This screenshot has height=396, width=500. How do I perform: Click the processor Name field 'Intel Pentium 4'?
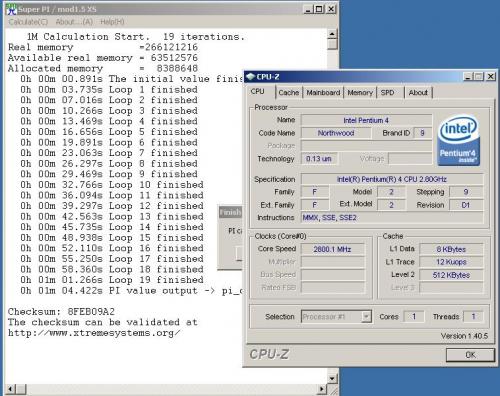click(366, 120)
